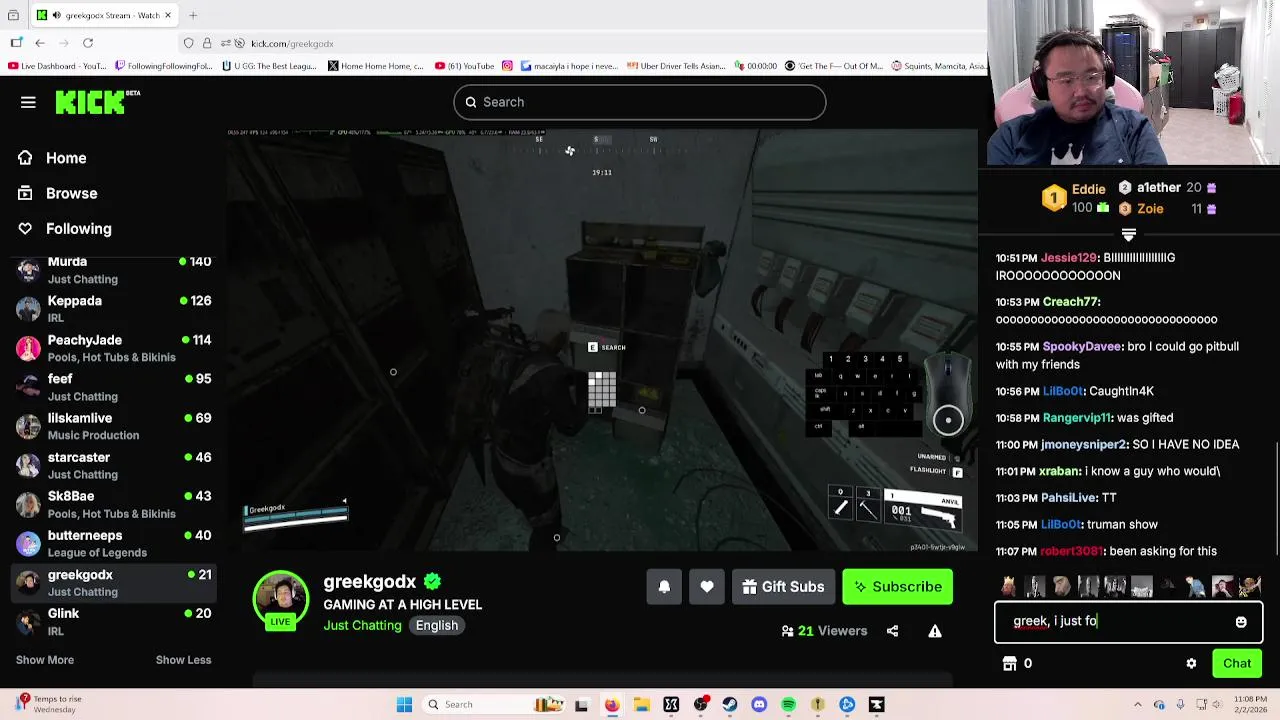Image resolution: width=1280 pixels, height=720 pixels.
Task: Click username SpookyDavee in chat
Action: [1083, 347]
